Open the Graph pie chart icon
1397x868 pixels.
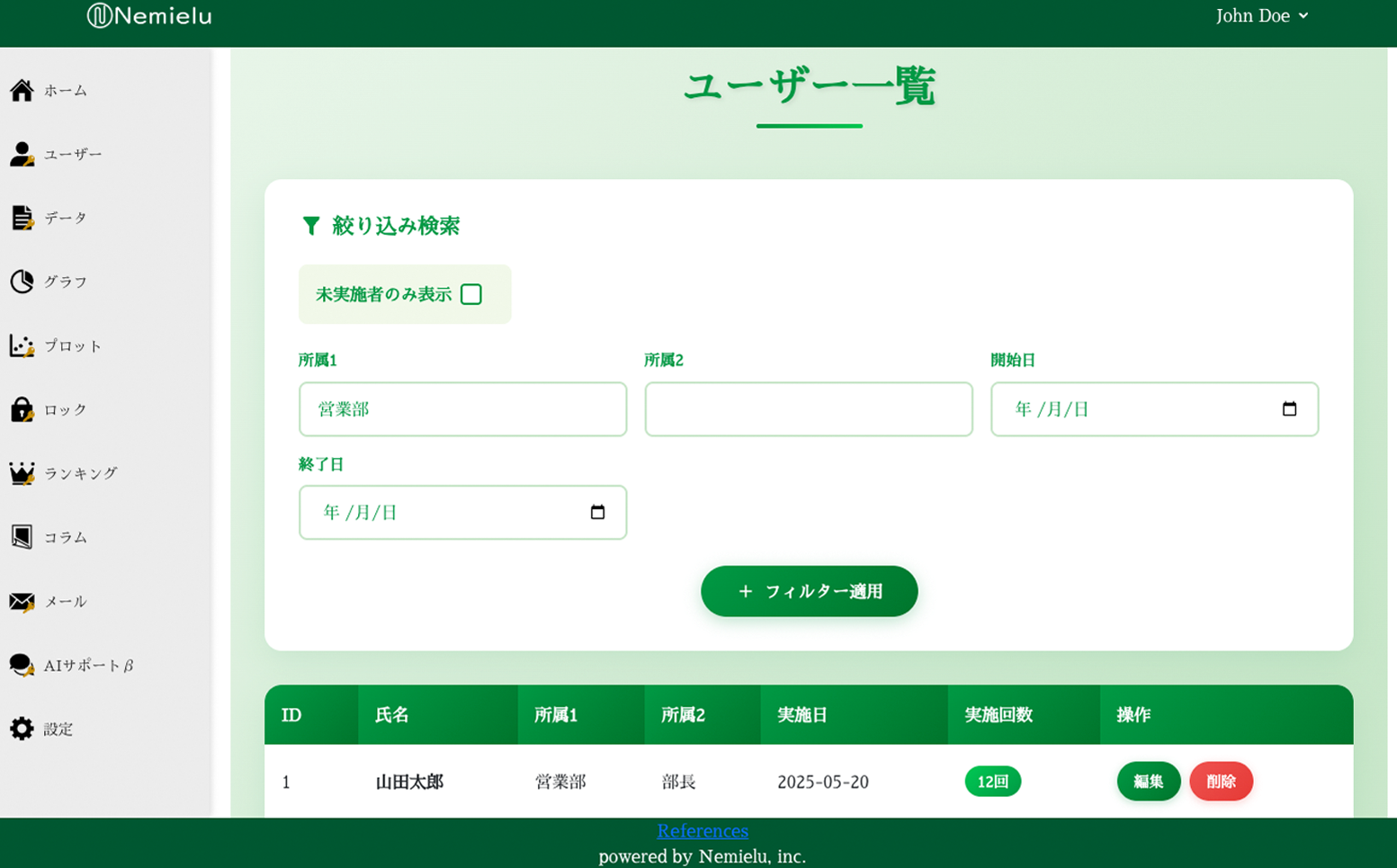[22, 282]
